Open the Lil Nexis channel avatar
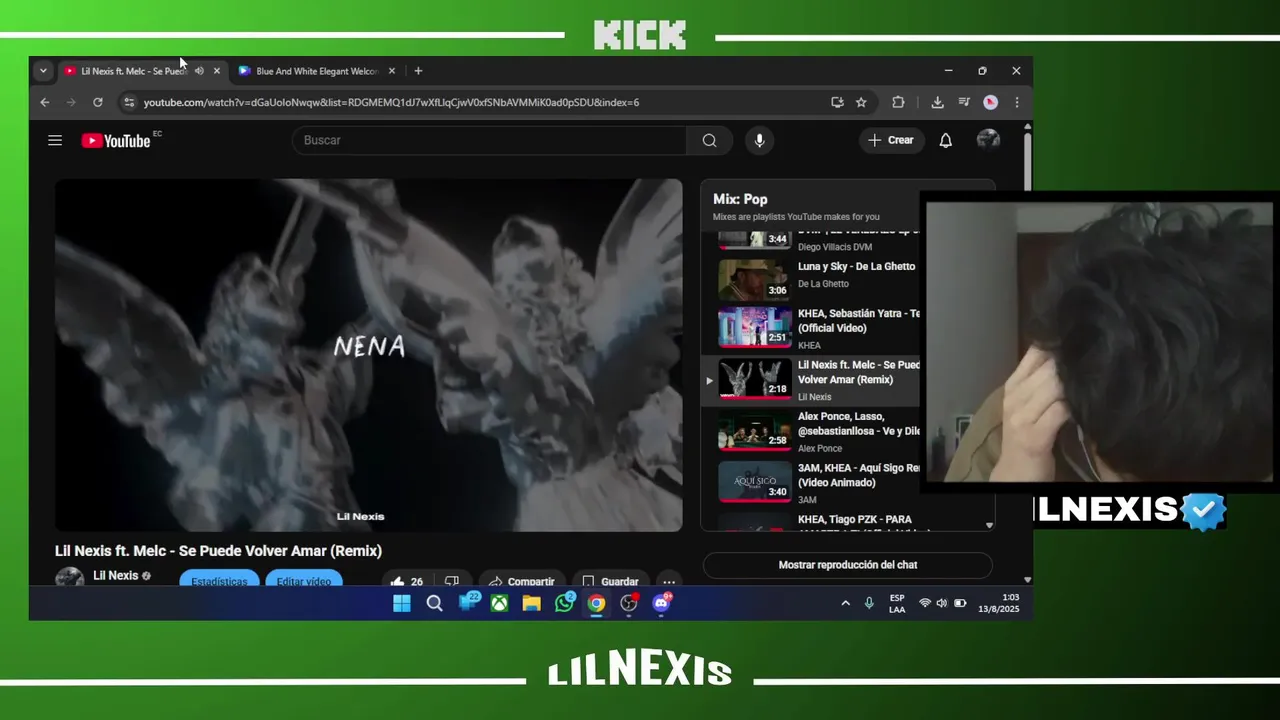 coord(69,579)
